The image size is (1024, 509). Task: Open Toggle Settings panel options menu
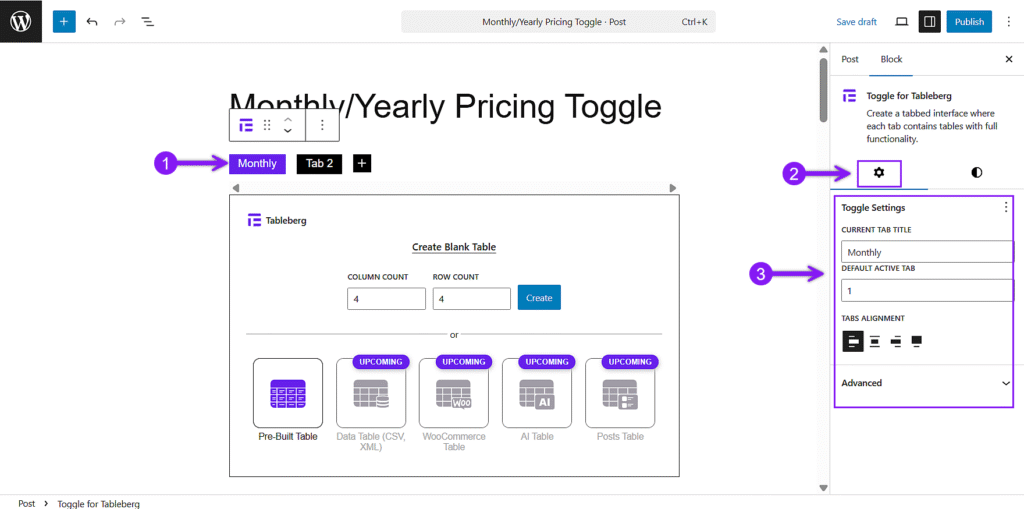tap(1006, 208)
